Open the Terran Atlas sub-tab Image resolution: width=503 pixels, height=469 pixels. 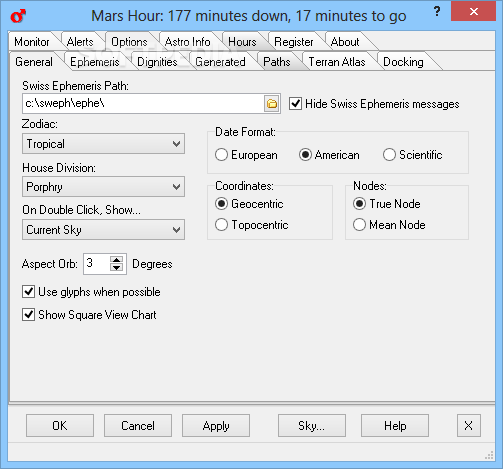[337, 62]
